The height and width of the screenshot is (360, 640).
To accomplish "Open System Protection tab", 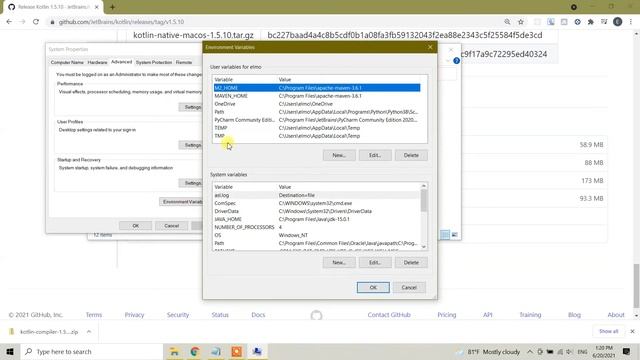I will [154, 62].
